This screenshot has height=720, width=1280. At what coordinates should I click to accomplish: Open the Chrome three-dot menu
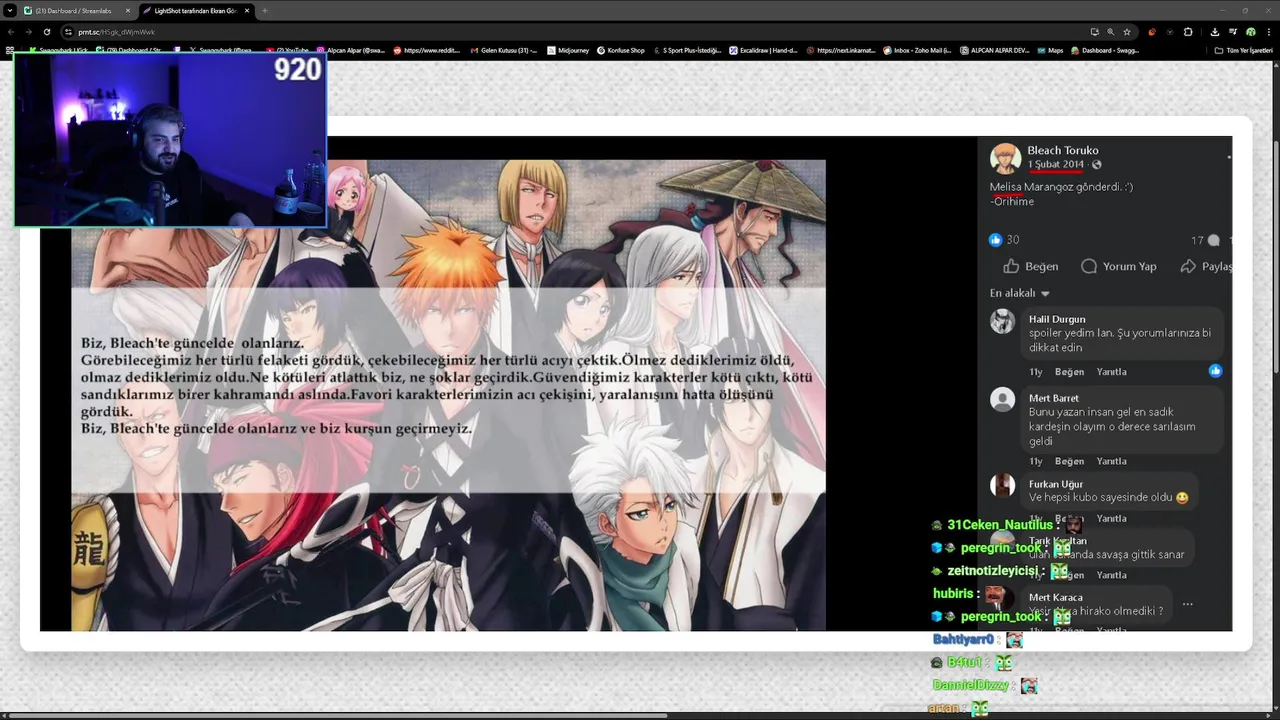click(x=1268, y=32)
